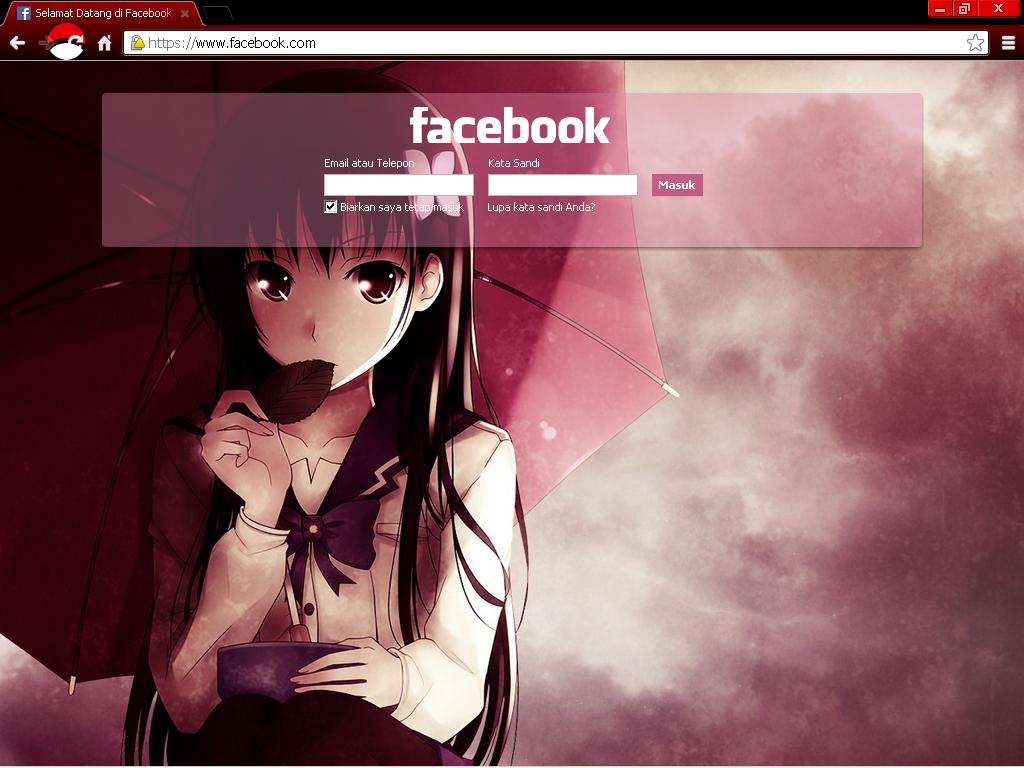Focus the address bar URL field
Image resolution: width=1024 pixels, height=768 pixels.
pos(555,43)
